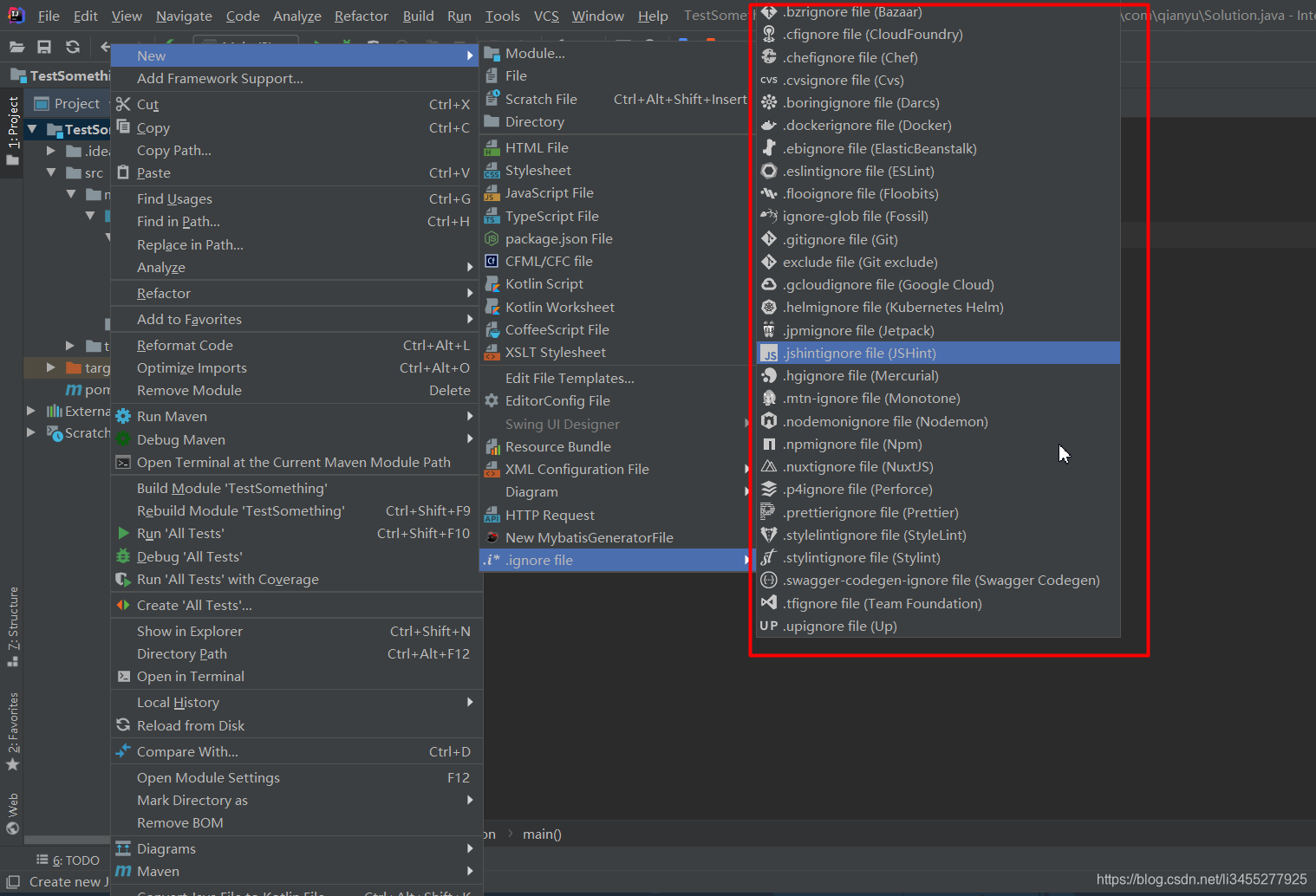This screenshot has height=896, width=1316.
Task: Click the .chefignore Chef icon
Action: click(x=769, y=57)
